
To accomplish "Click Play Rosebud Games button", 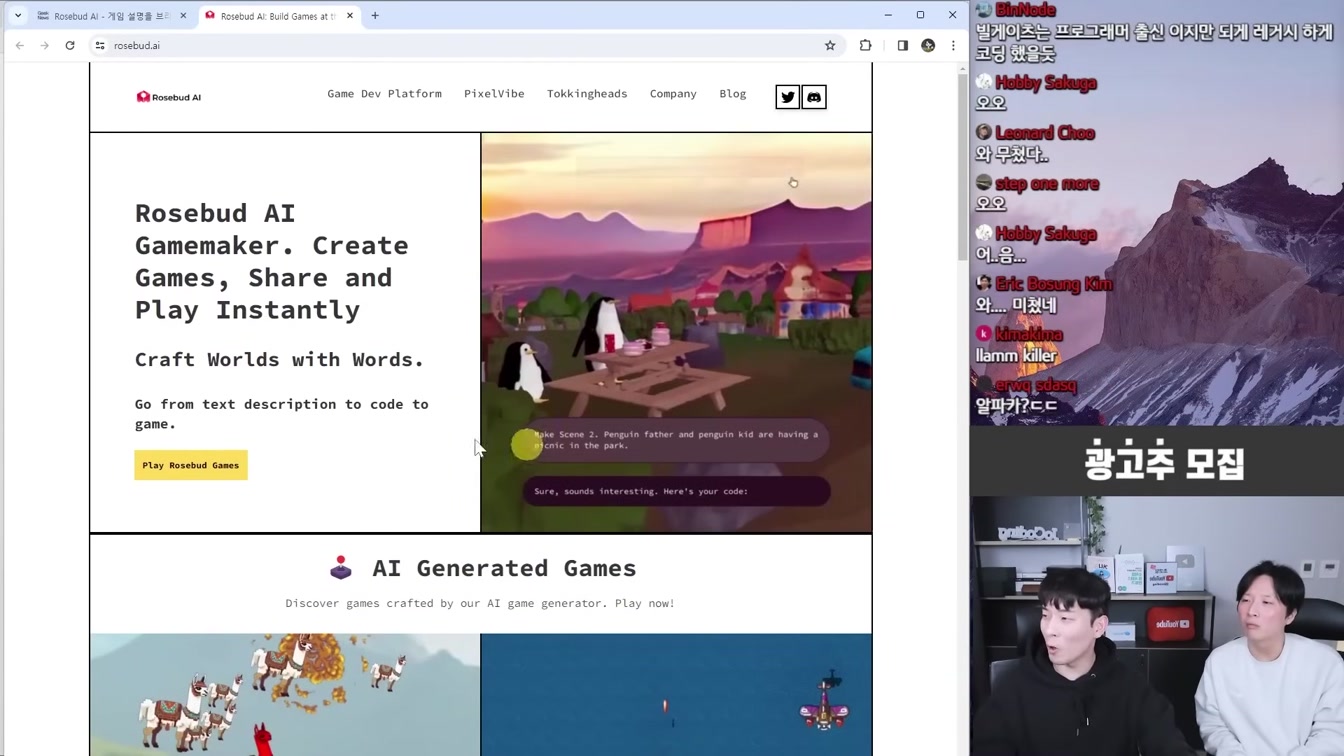I will (x=191, y=465).
